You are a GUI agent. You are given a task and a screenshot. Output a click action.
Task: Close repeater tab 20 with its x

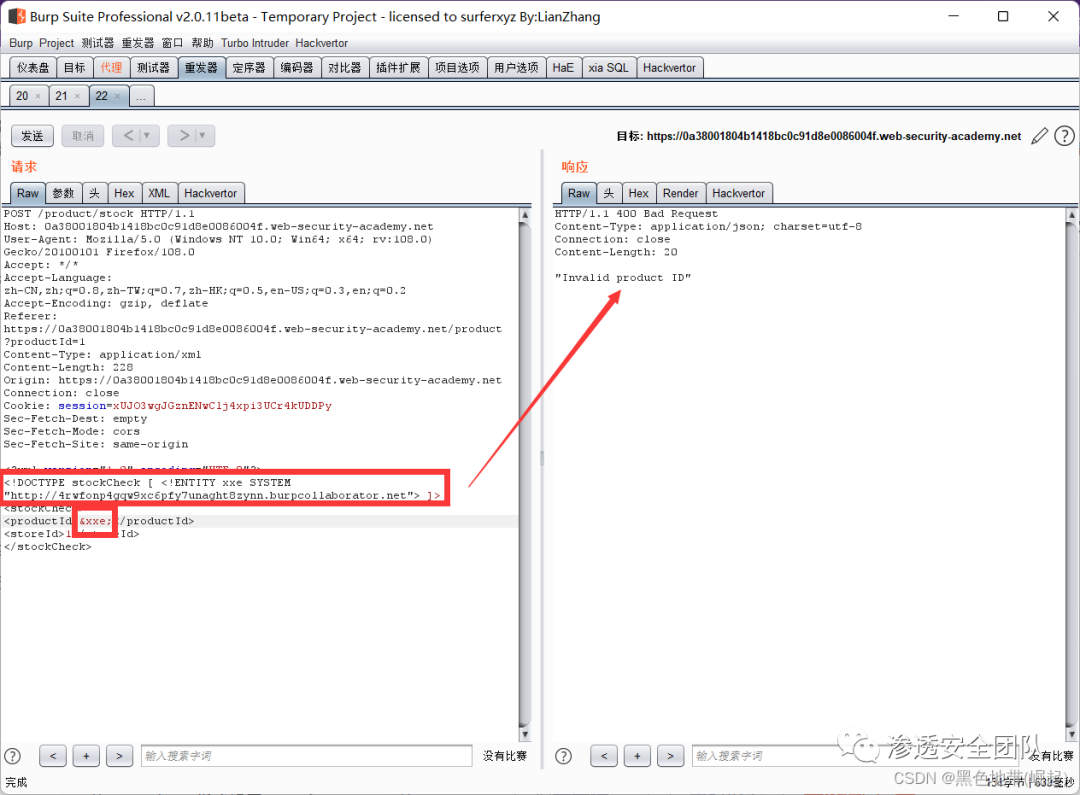[x=38, y=96]
